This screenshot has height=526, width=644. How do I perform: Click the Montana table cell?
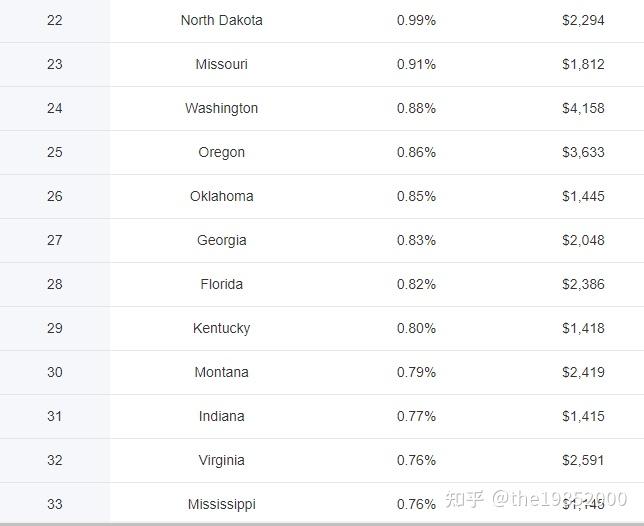222,372
